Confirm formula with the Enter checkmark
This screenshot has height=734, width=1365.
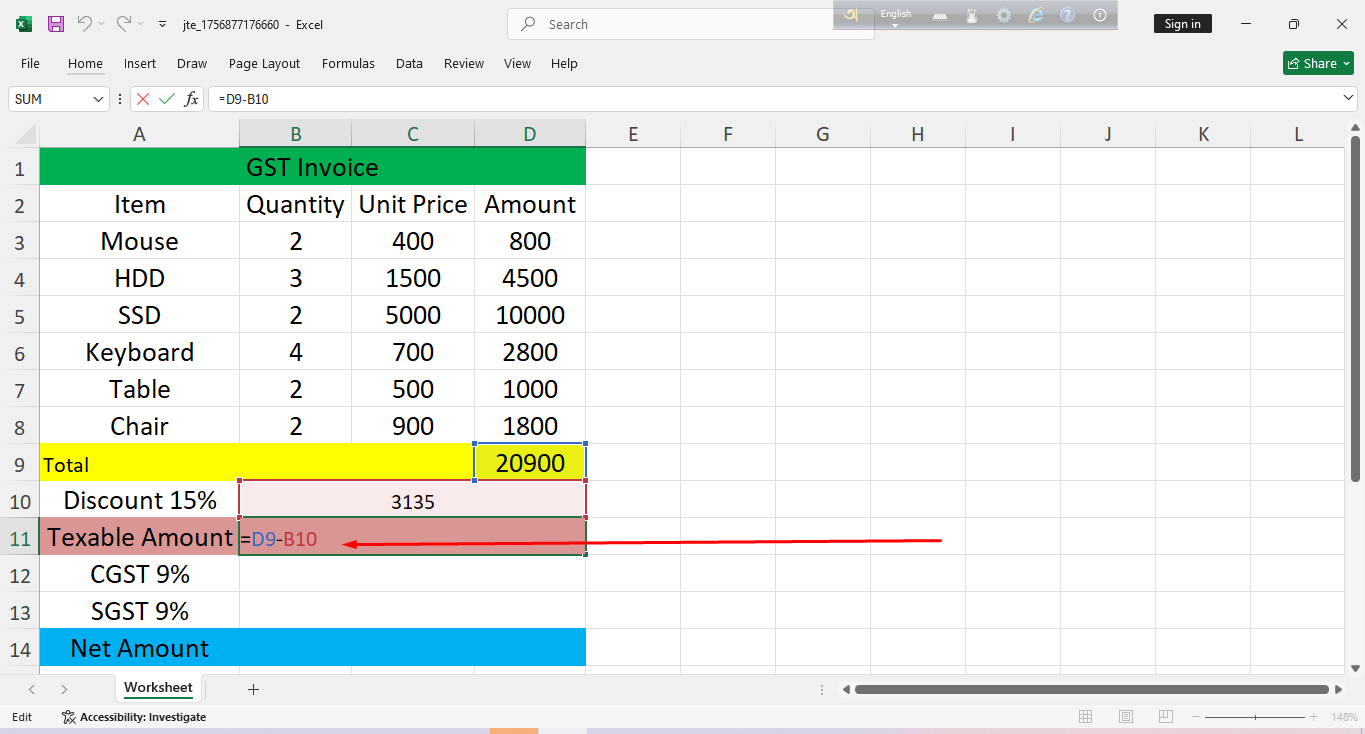[x=167, y=99]
